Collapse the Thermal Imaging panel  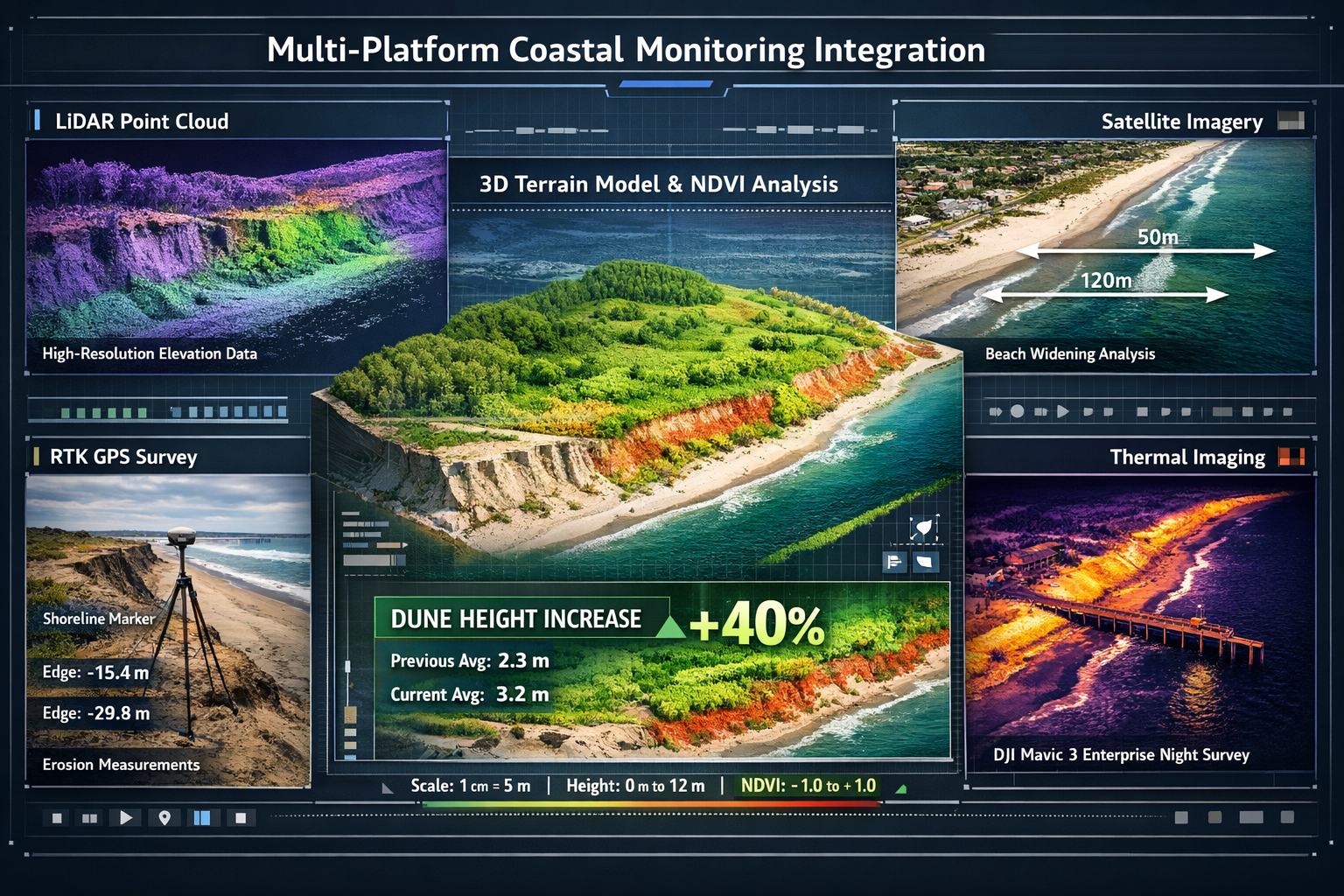click(1186, 456)
